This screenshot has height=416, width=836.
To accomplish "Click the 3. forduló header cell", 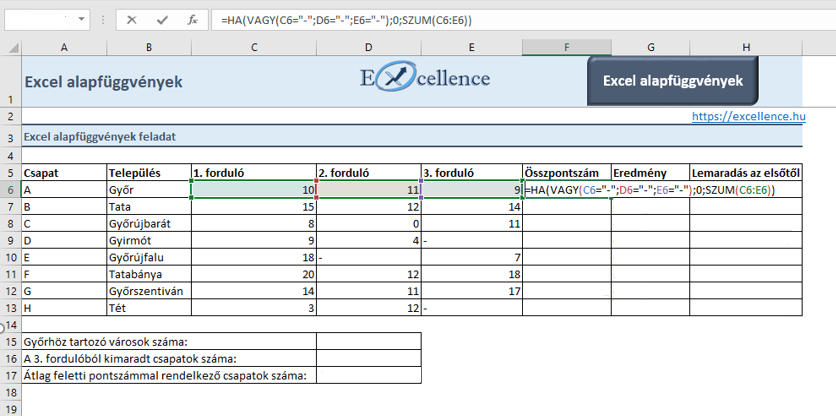I will [x=472, y=173].
